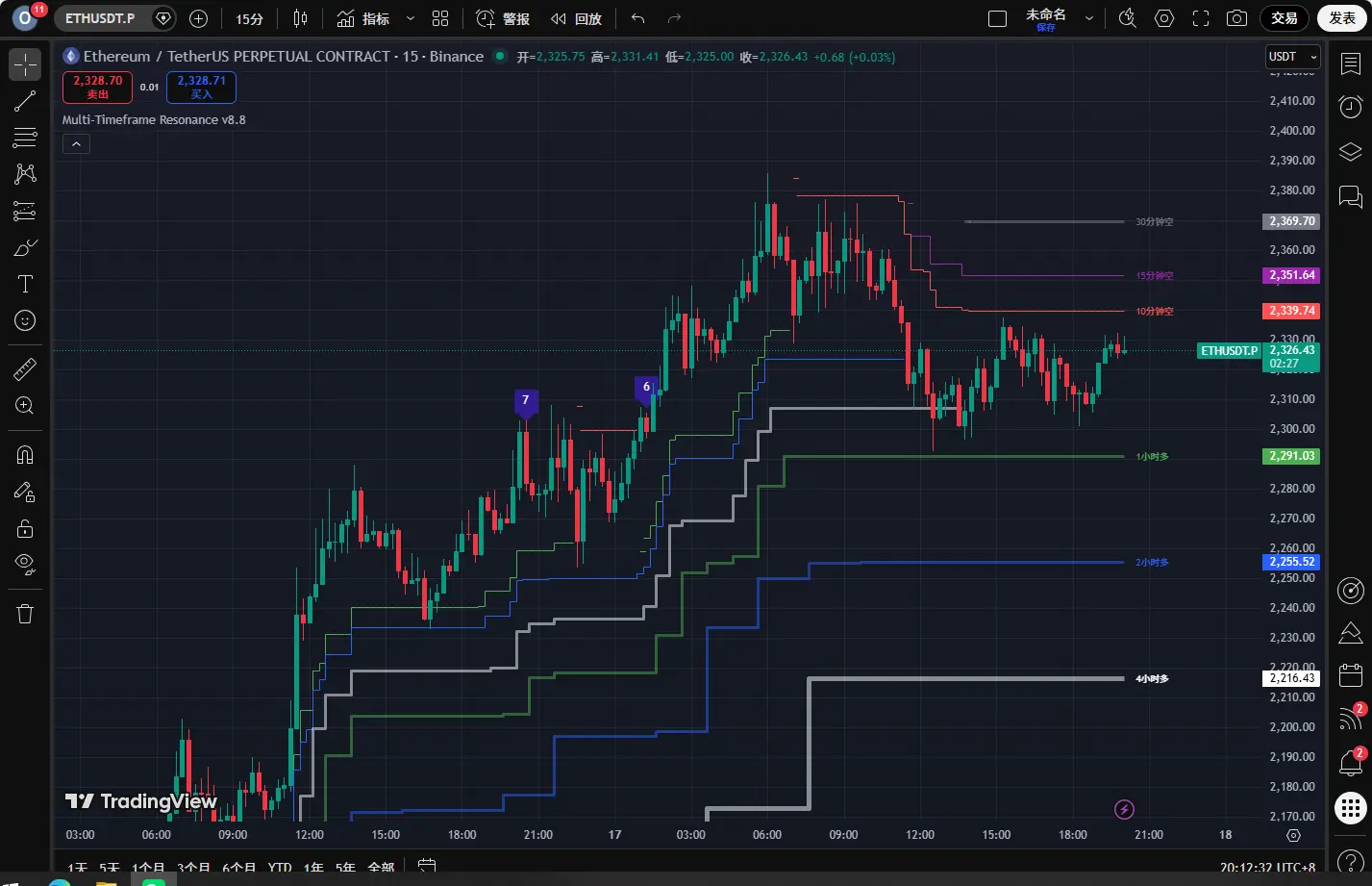1372x886 pixels.
Task: Open the object tree layers panel
Action: coord(1351,152)
